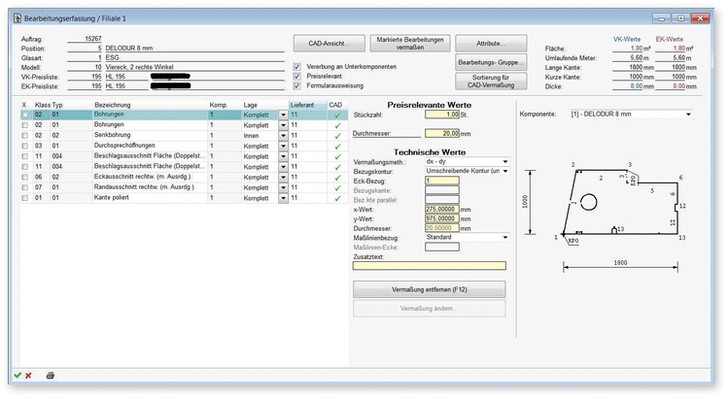Click the printer icon at bottom
Screen dimensions: 728x399
coord(50,375)
